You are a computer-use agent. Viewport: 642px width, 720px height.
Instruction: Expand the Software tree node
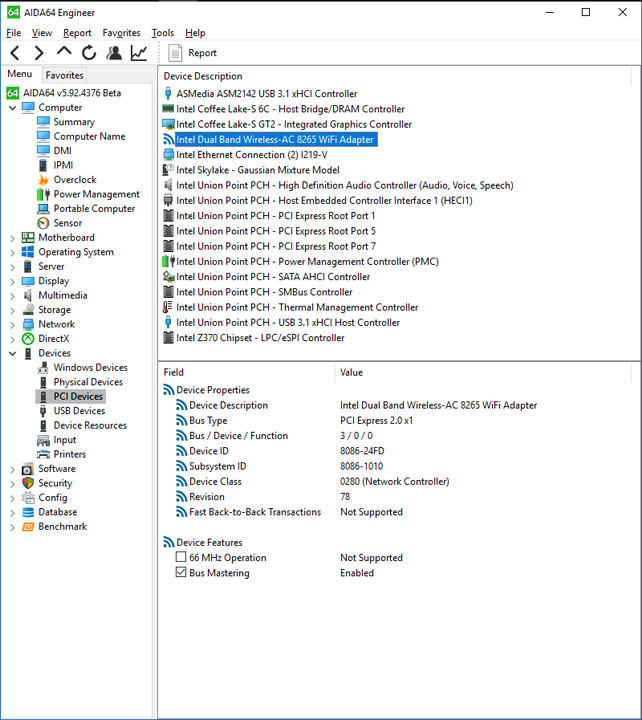12,469
